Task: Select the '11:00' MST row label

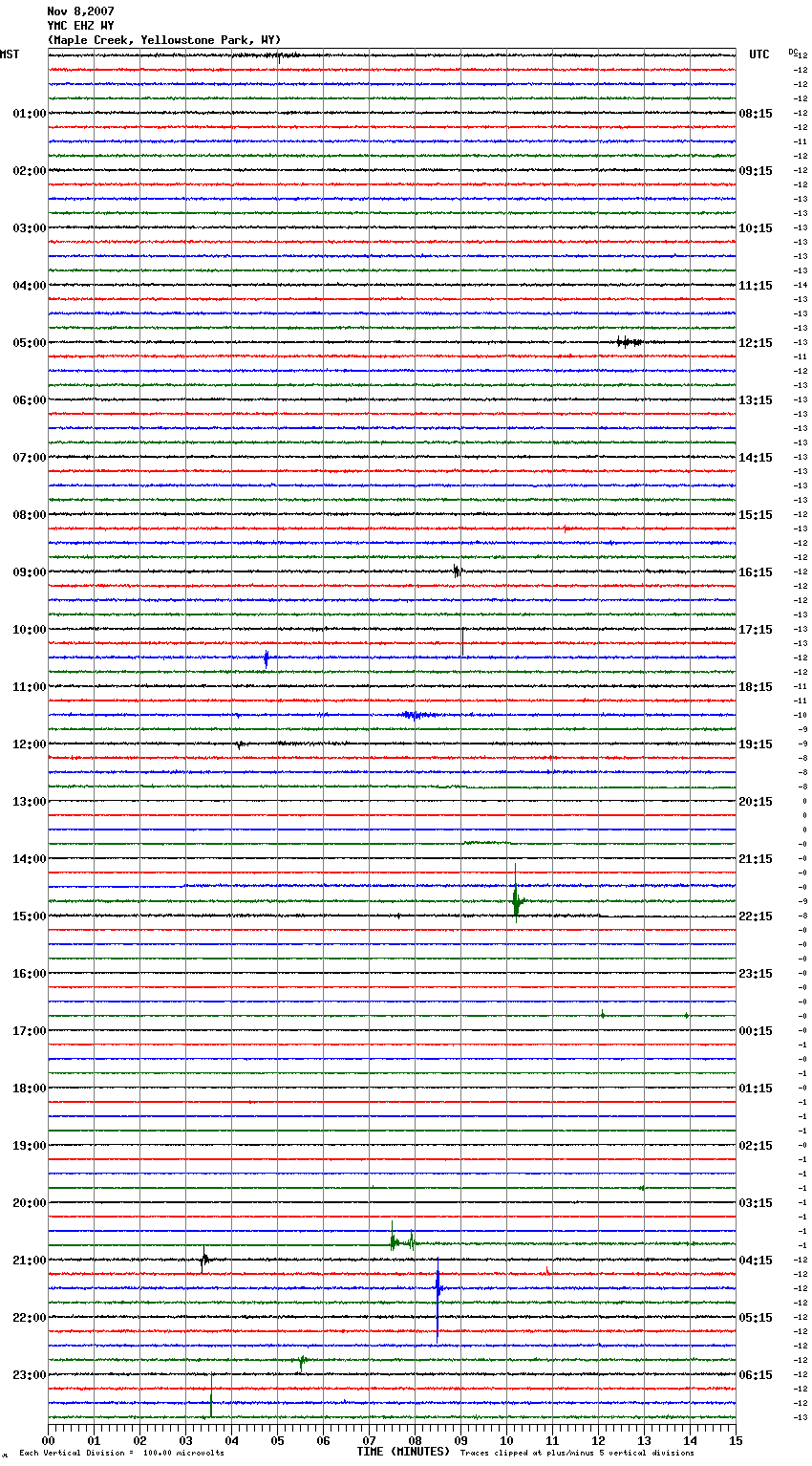Action: coord(30,687)
